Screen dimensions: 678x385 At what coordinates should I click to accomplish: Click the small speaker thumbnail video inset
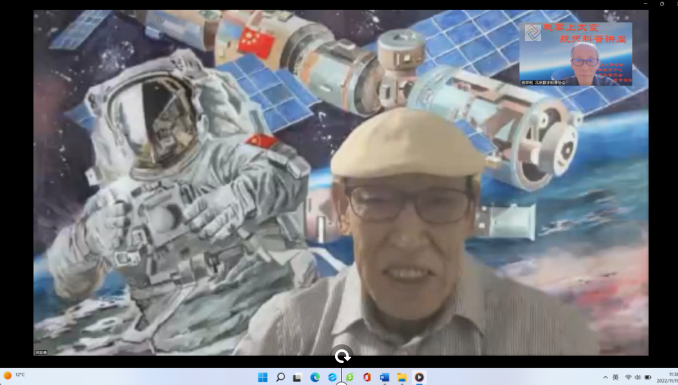(x=576, y=54)
